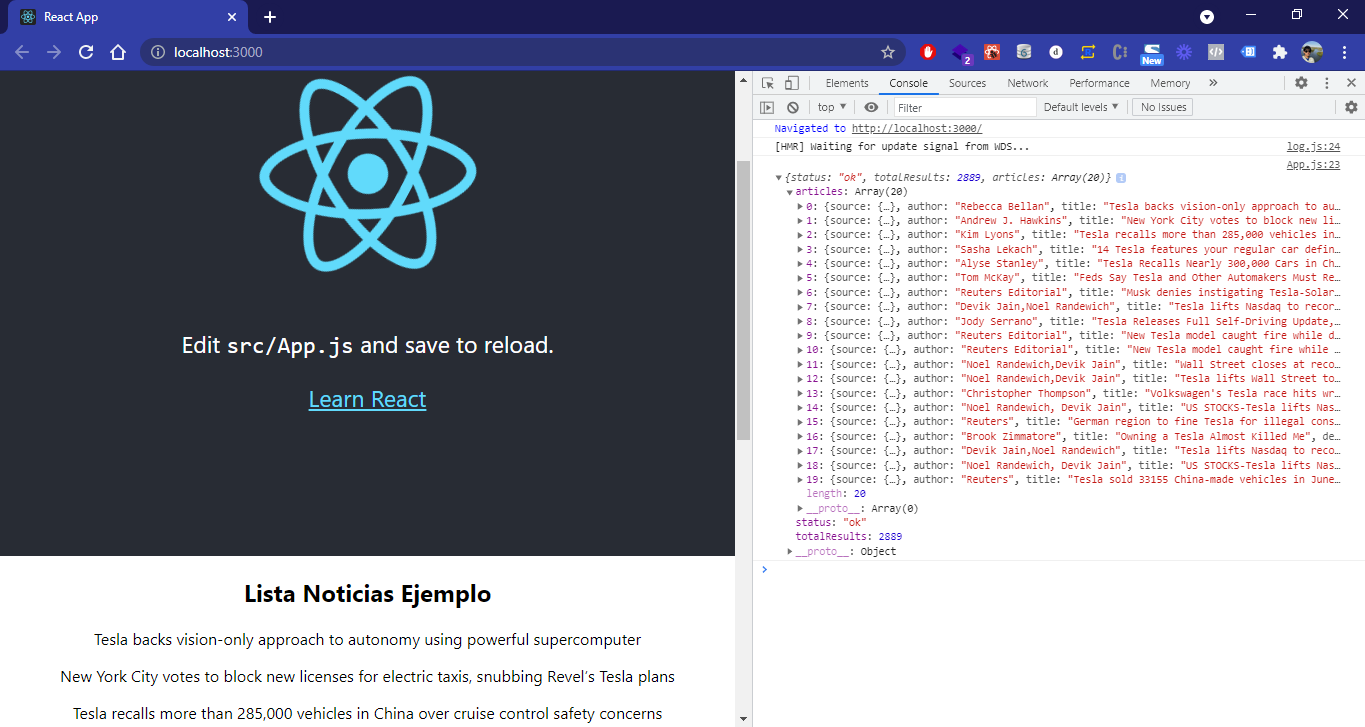This screenshot has height=727, width=1365.
Task: Reload the localhost page
Action: [86, 52]
